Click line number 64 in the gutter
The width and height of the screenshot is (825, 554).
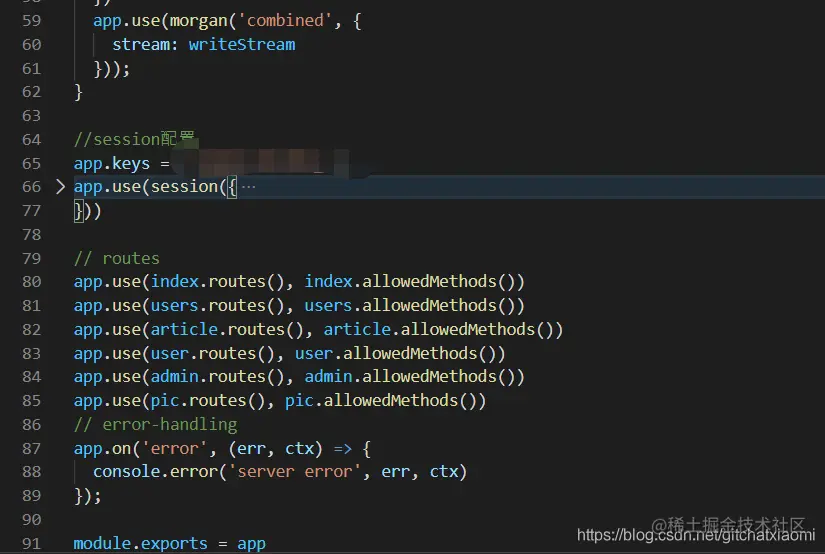click(x=32, y=139)
